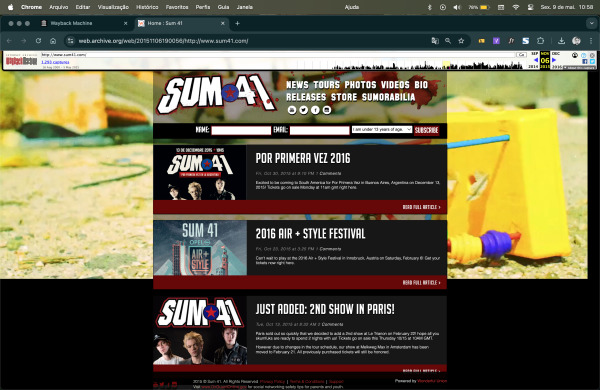The image size is (600, 390).
Task: Open the STORE navigation link
Action: pyautogui.click(x=344, y=97)
